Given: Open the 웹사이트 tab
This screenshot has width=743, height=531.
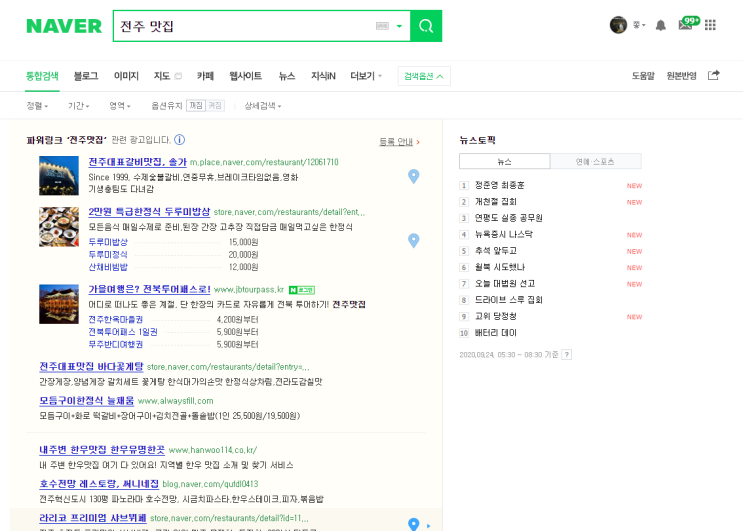Looking at the screenshot, I should point(245,76).
